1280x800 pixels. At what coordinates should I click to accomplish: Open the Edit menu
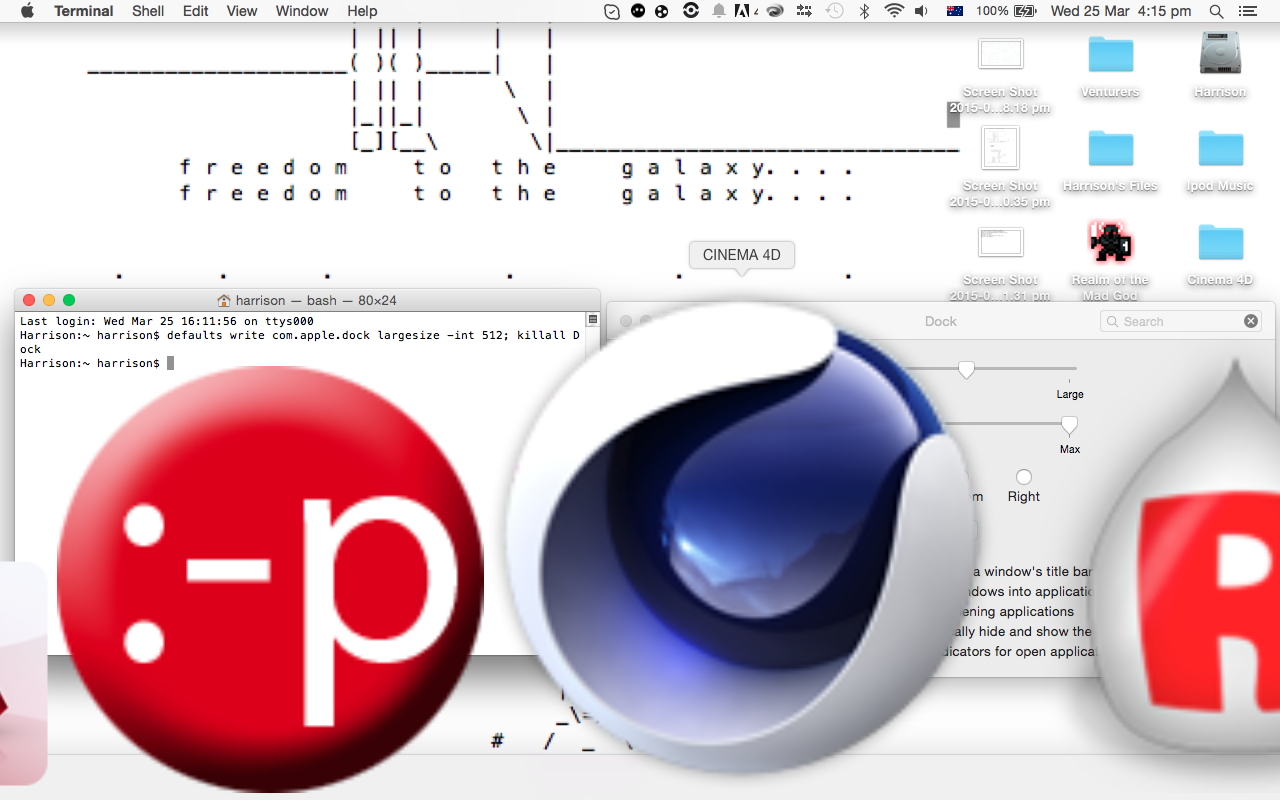pos(196,11)
